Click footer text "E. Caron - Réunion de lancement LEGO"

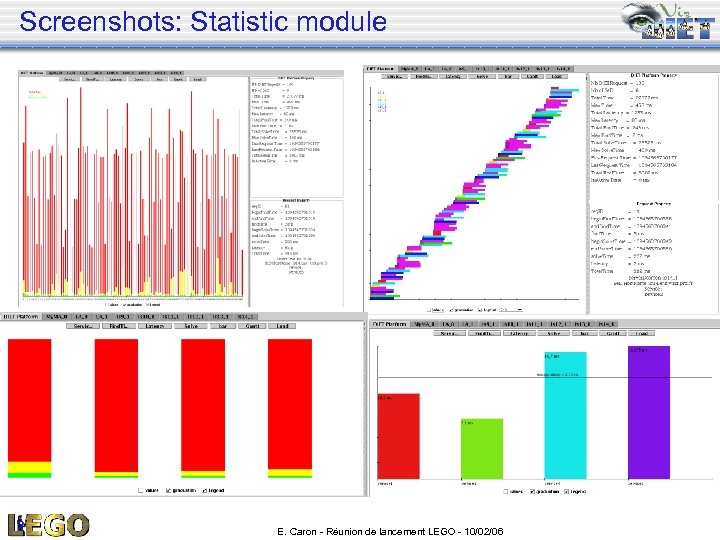[366, 532]
